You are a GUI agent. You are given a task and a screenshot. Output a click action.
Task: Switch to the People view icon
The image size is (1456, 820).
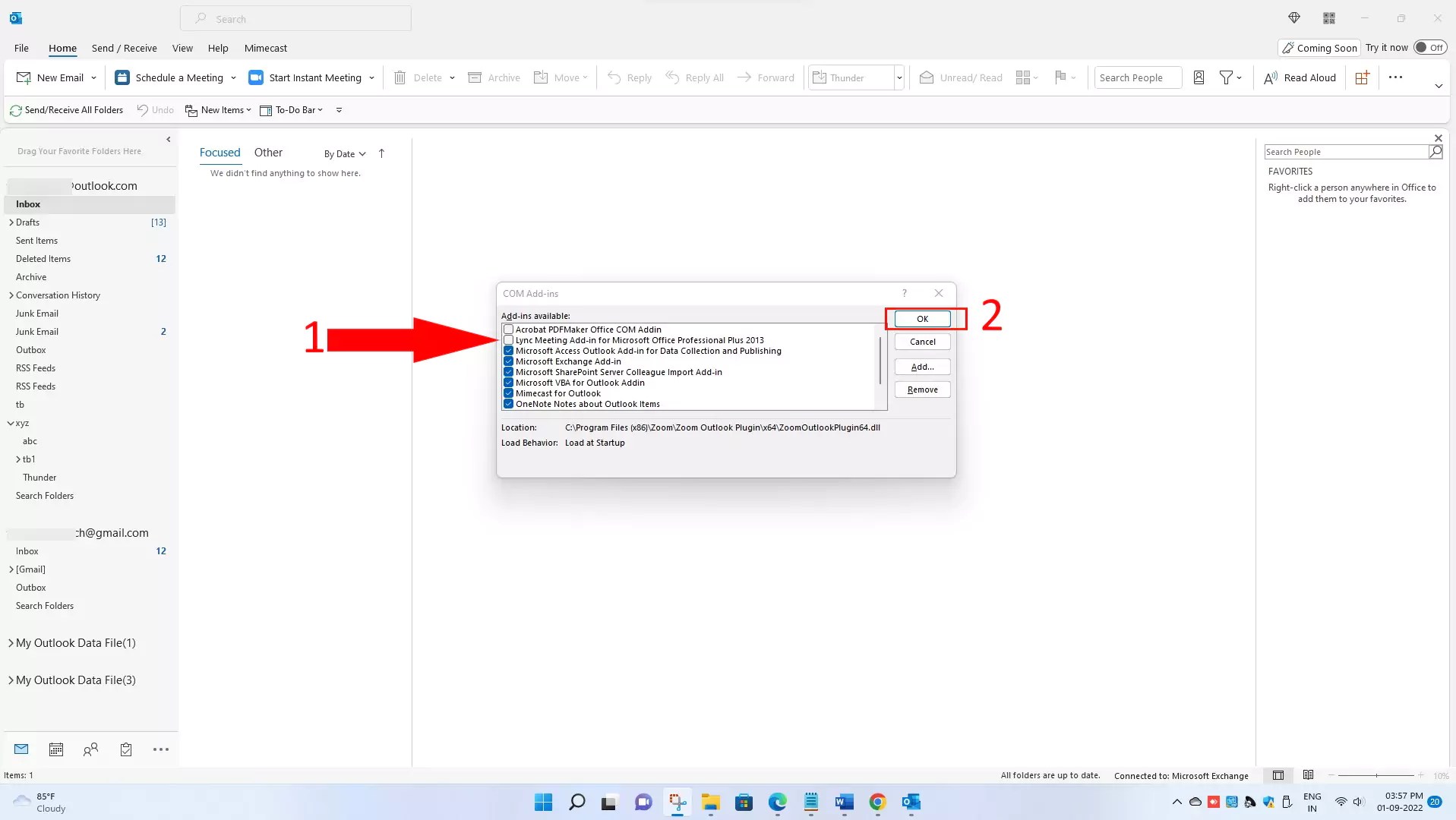click(x=90, y=749)
